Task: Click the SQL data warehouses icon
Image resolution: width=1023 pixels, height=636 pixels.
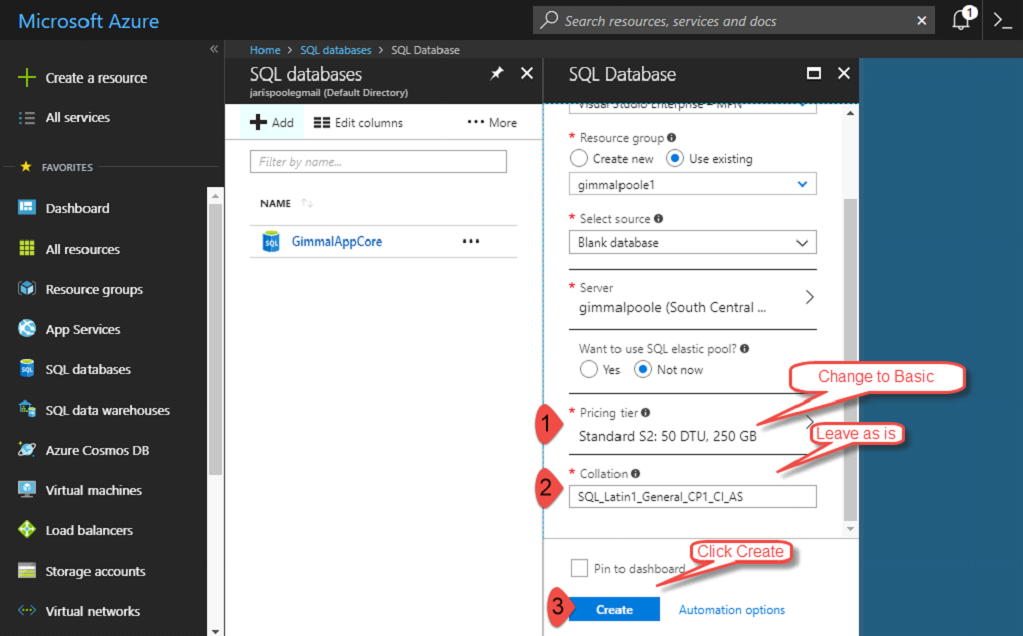Action: (x=27, y=410)
